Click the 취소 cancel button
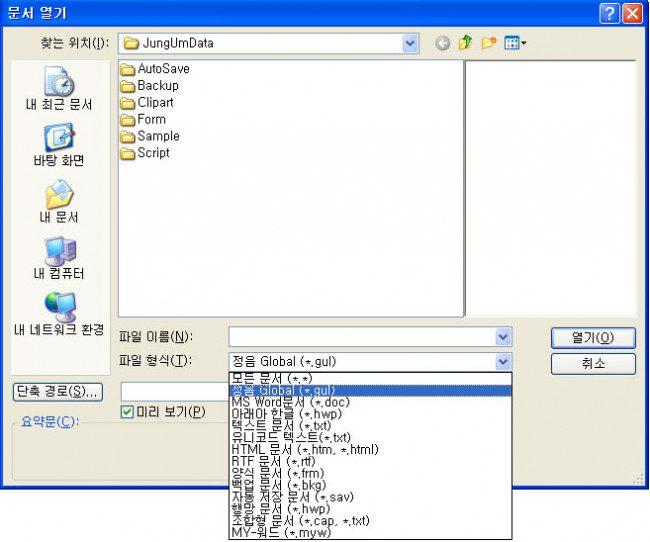The height and width of the screenshot is (542, 650). 593,364
